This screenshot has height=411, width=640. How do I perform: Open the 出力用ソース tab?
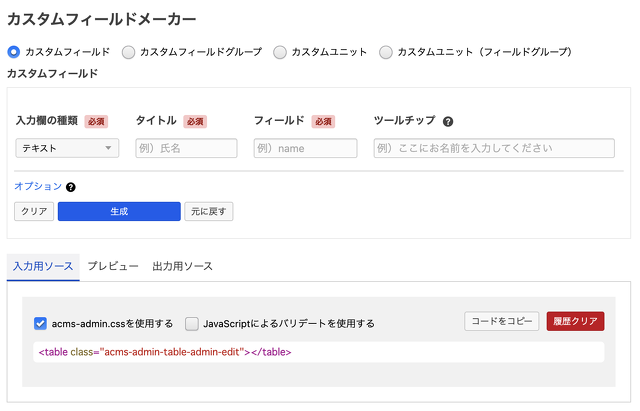[x=182, y=266]
